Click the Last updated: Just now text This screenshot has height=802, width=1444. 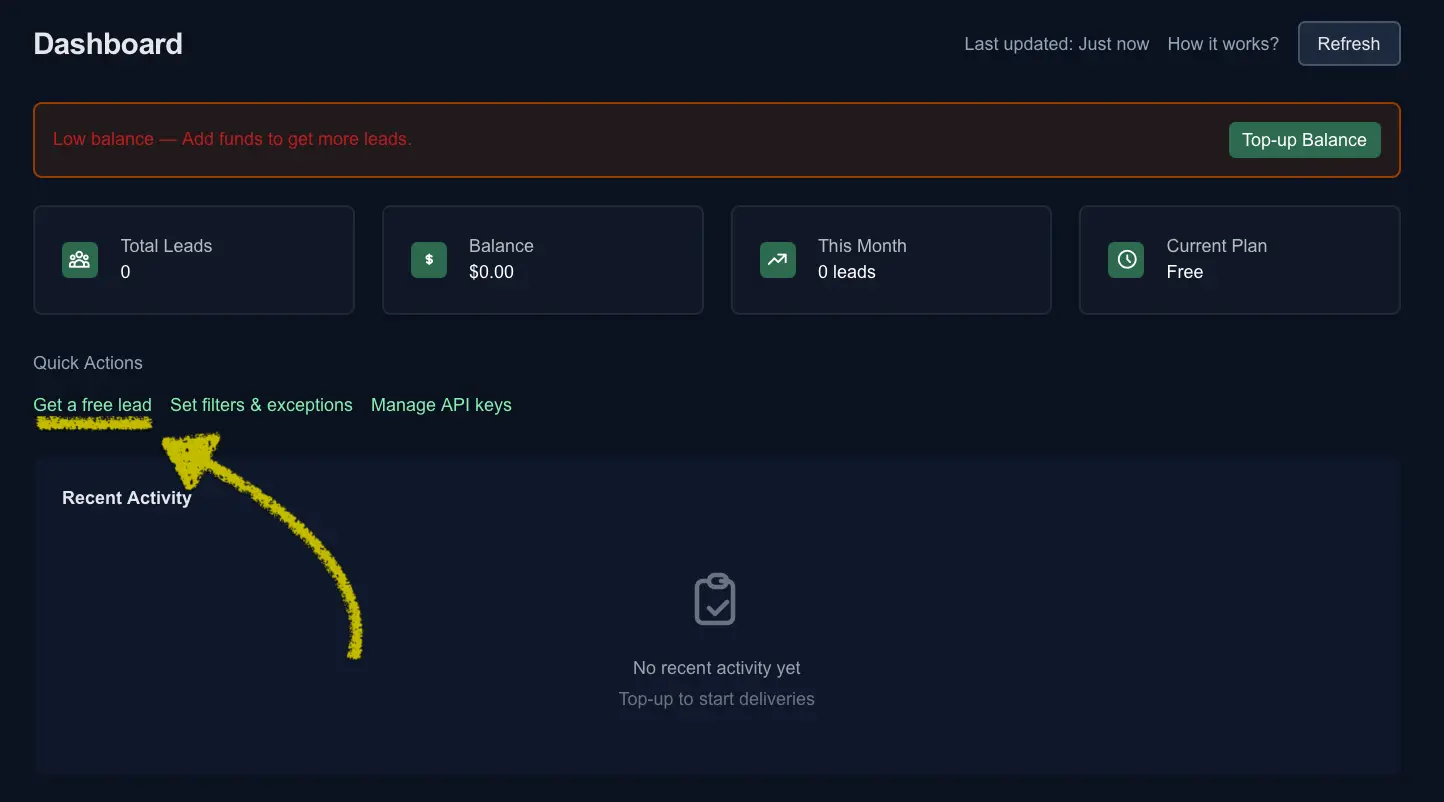tap(1055, 43)
